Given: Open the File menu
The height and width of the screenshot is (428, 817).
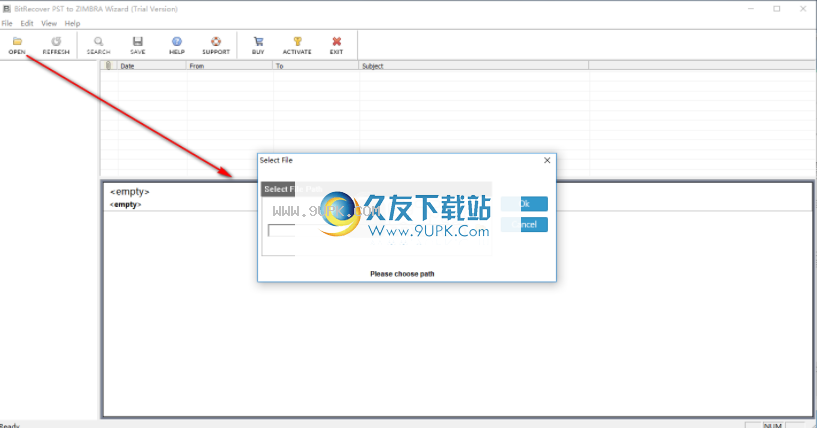Looking at the screenshot, I should point(7,23).
